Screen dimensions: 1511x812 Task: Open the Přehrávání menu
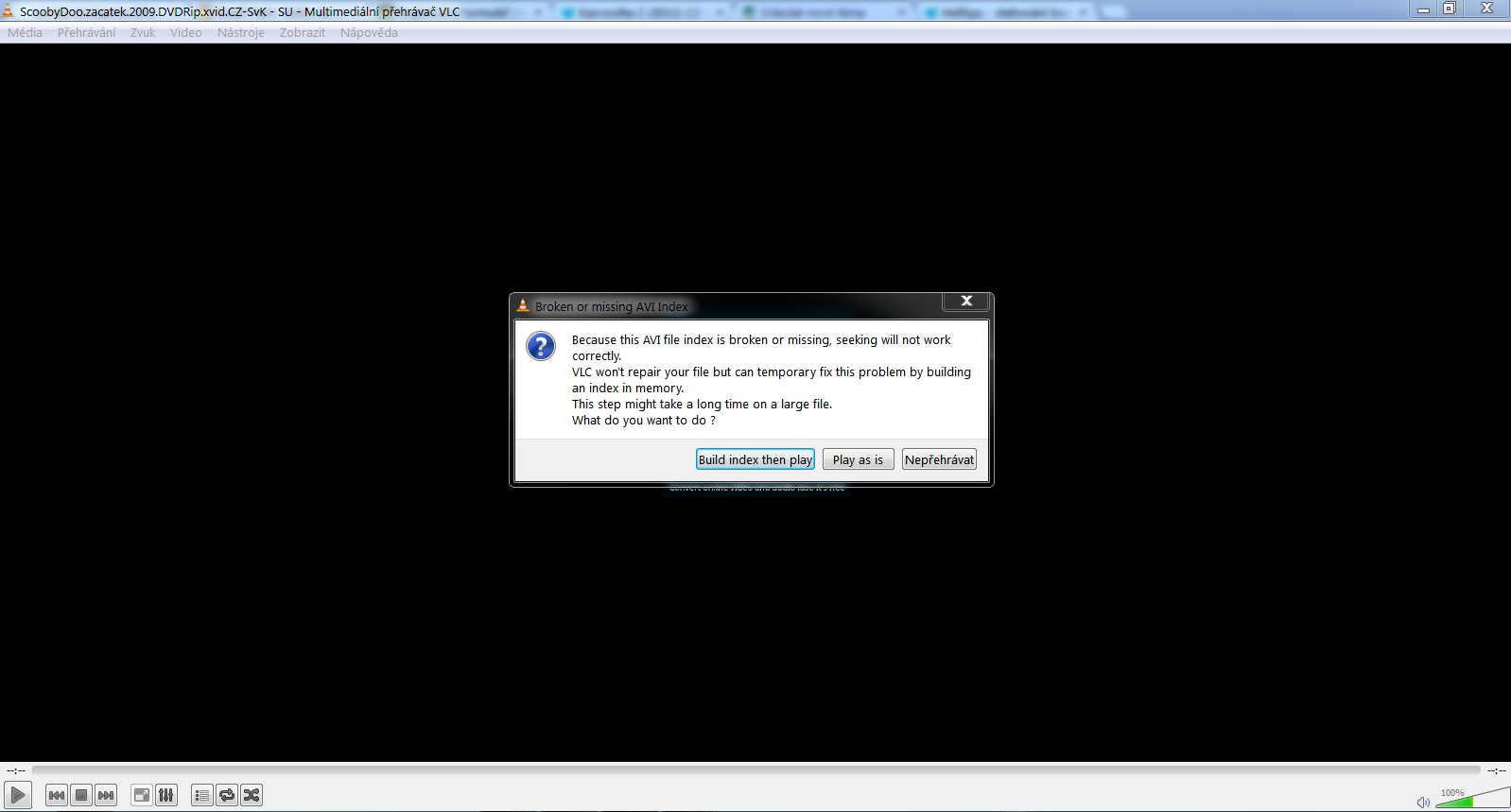[86, 32]
